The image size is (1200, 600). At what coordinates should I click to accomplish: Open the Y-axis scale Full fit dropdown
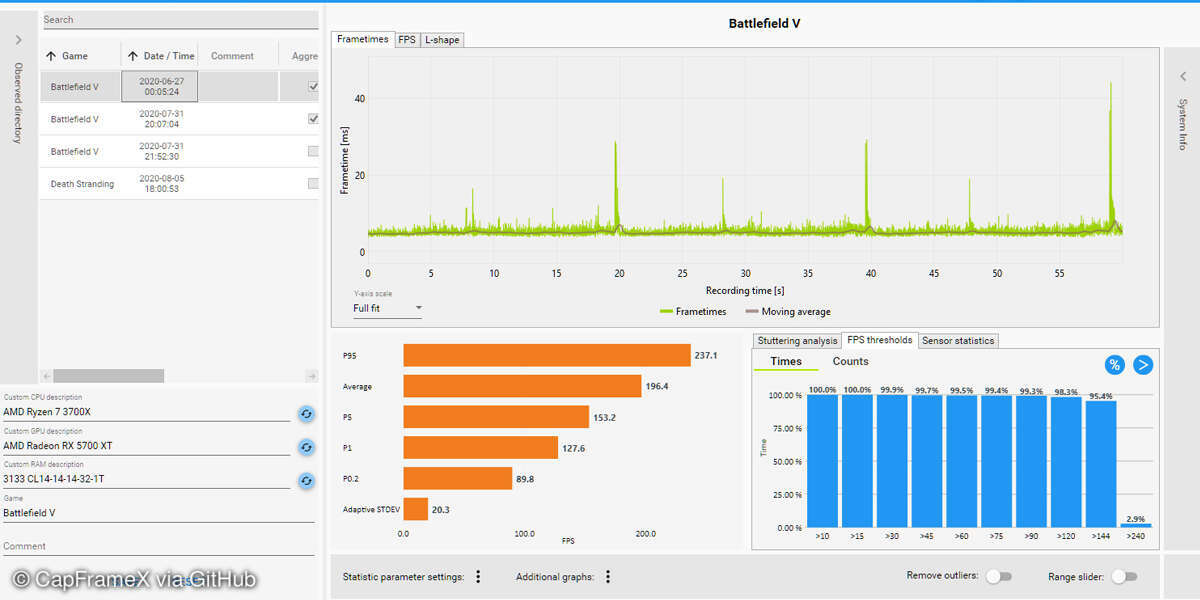point(385,308)
